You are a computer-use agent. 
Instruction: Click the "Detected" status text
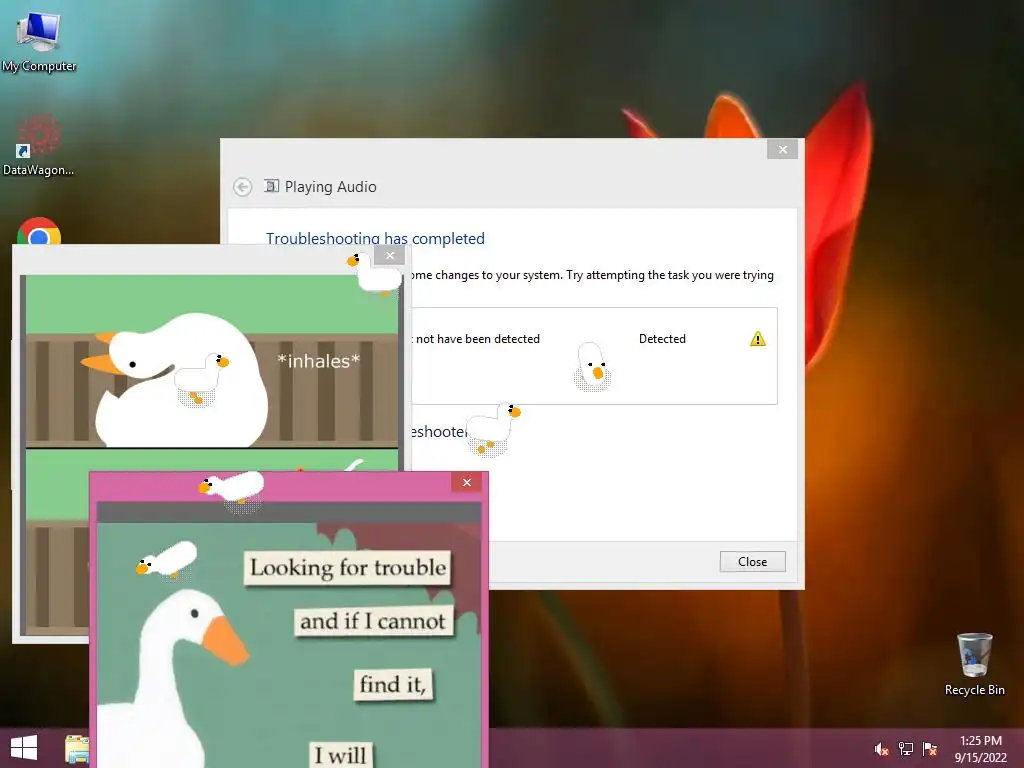click(x=662, y=339)
